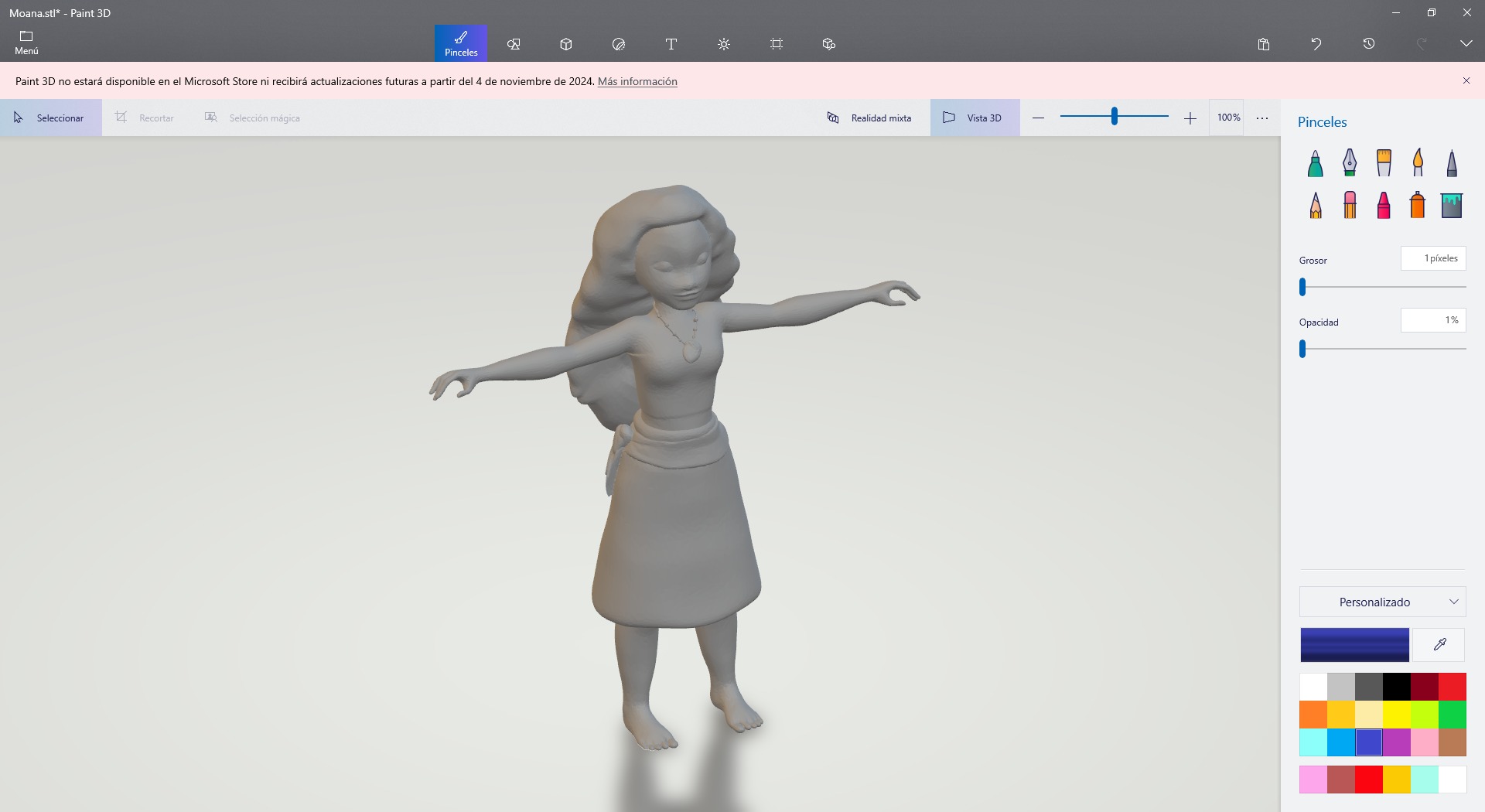Choose the bright green swatch

coord(1453,715)
